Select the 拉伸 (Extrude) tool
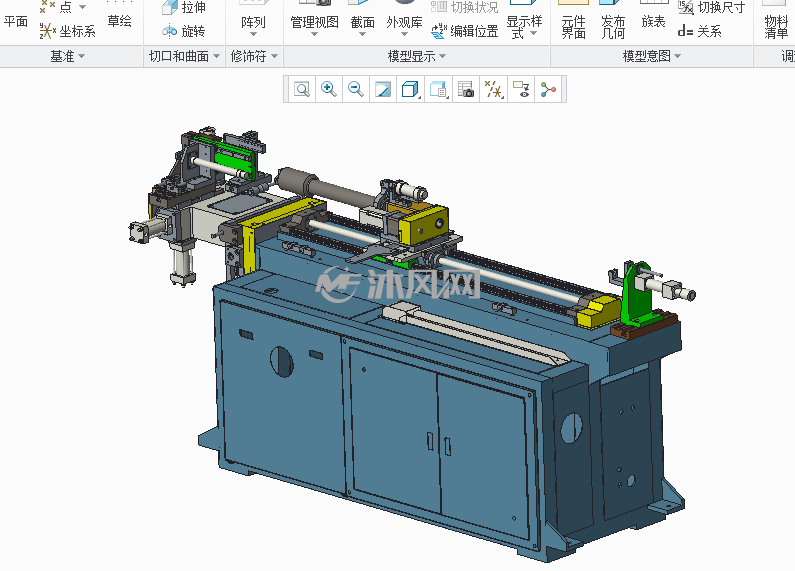This screenshot has width=795, height=571. (x=184, y=7)
